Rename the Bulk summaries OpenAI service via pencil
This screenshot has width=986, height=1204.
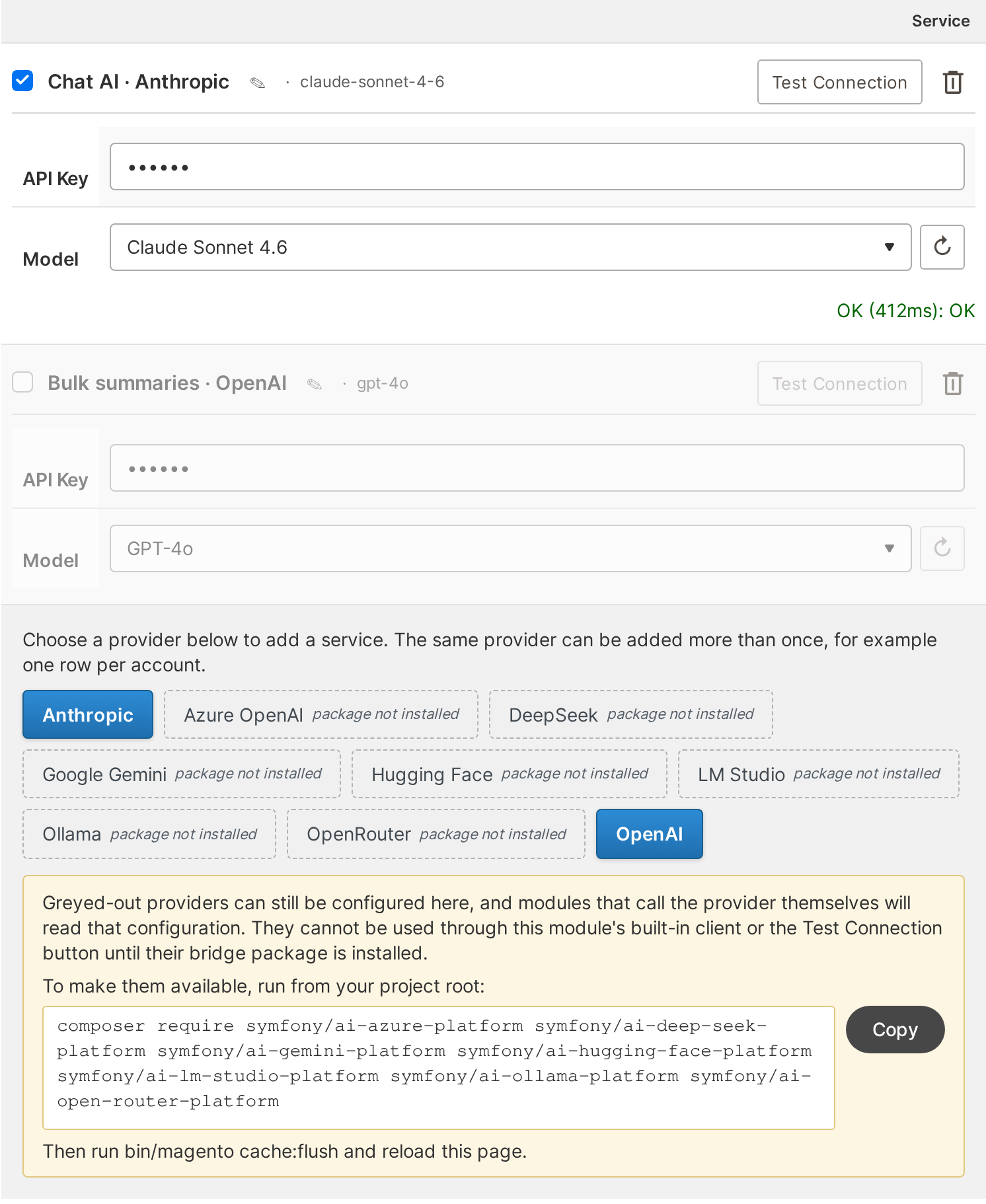315,384
